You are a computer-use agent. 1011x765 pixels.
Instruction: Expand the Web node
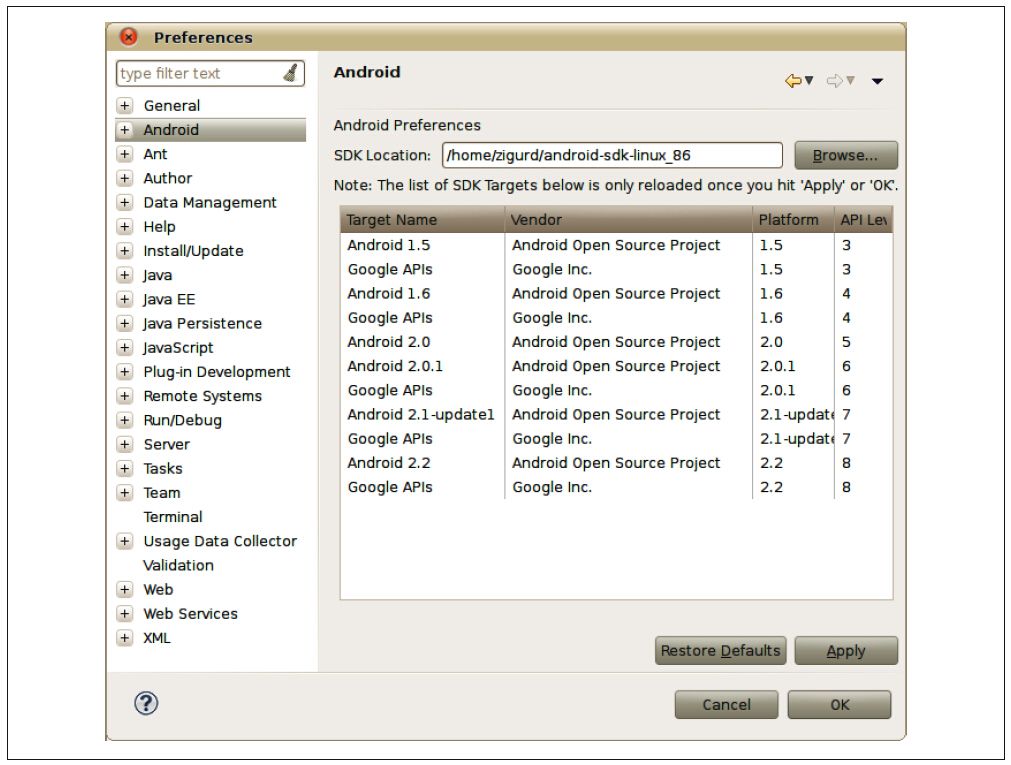(125, 589)
